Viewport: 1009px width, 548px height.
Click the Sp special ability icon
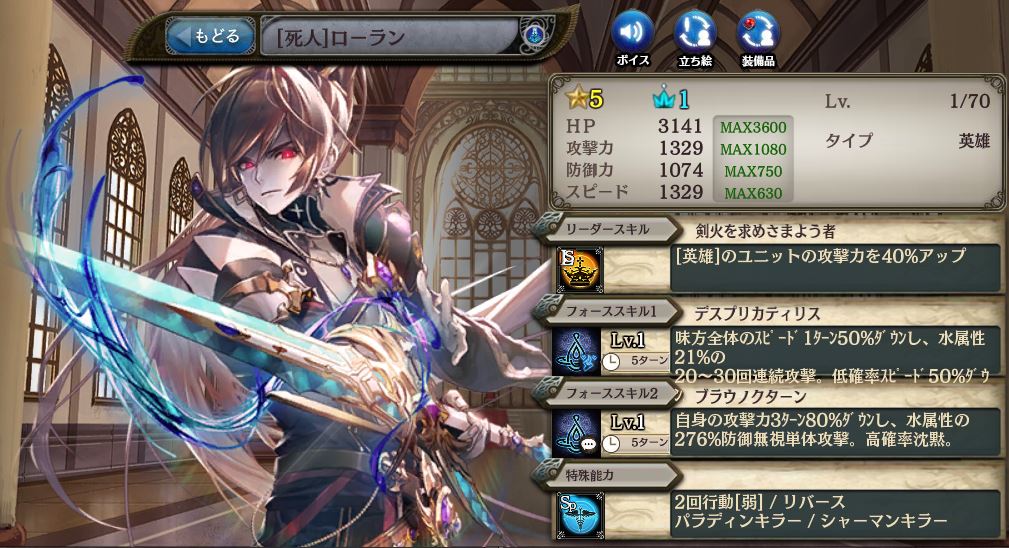coord(580,515)
